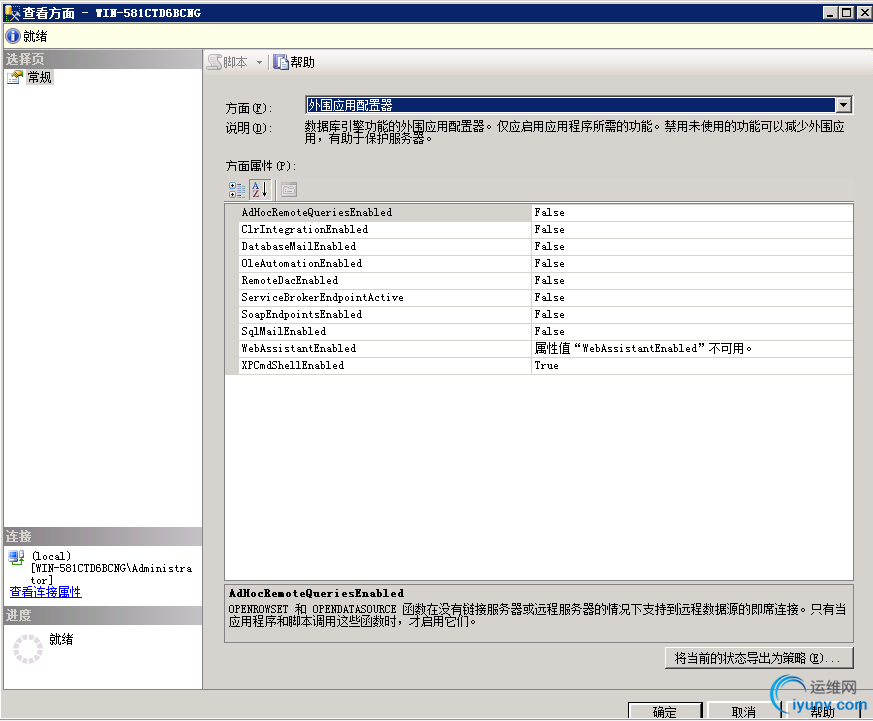Viewport: 873px width, 721px height.
Task: Click the bottom 帮助 button
Action: pos(822,711)
